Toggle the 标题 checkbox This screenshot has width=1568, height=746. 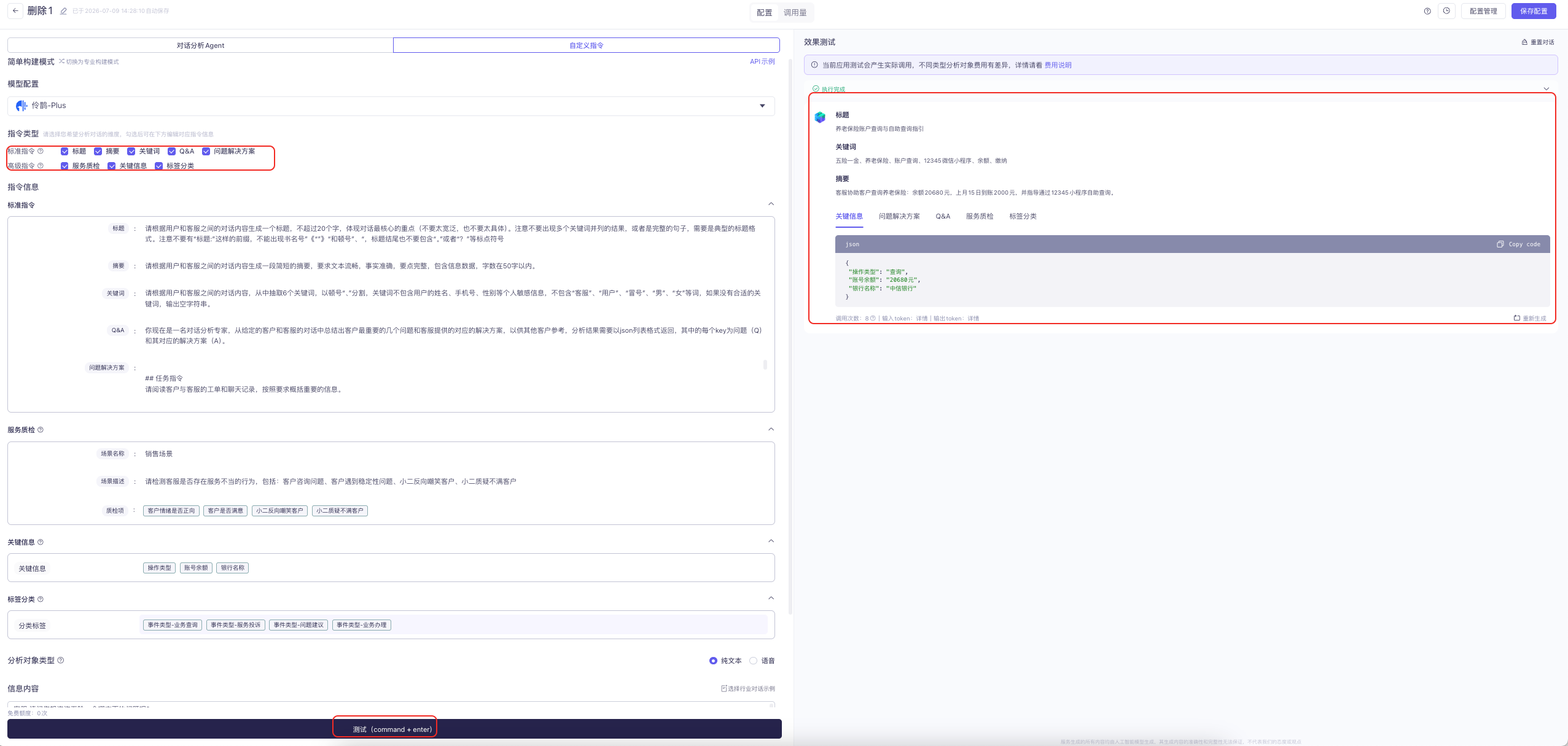tap(64, 151)
